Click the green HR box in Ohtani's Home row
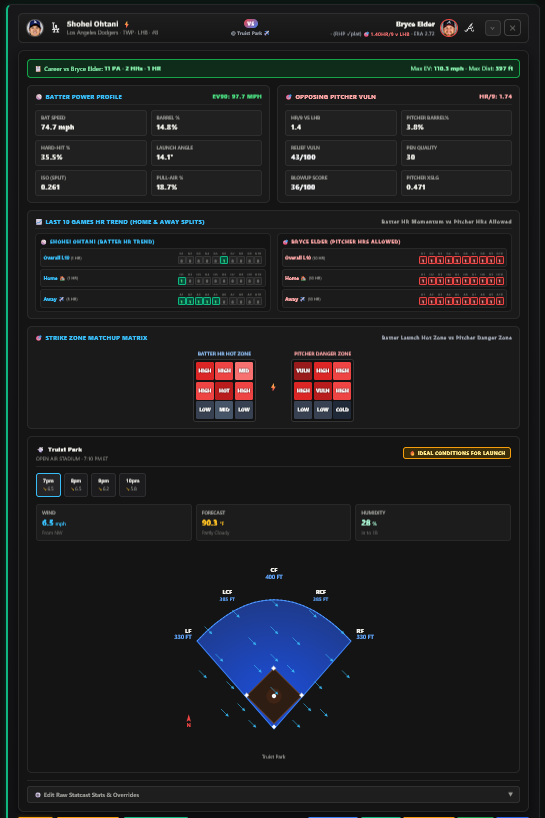Image resolution: width=545 pixels, height=818 pixels. (182, 281)
